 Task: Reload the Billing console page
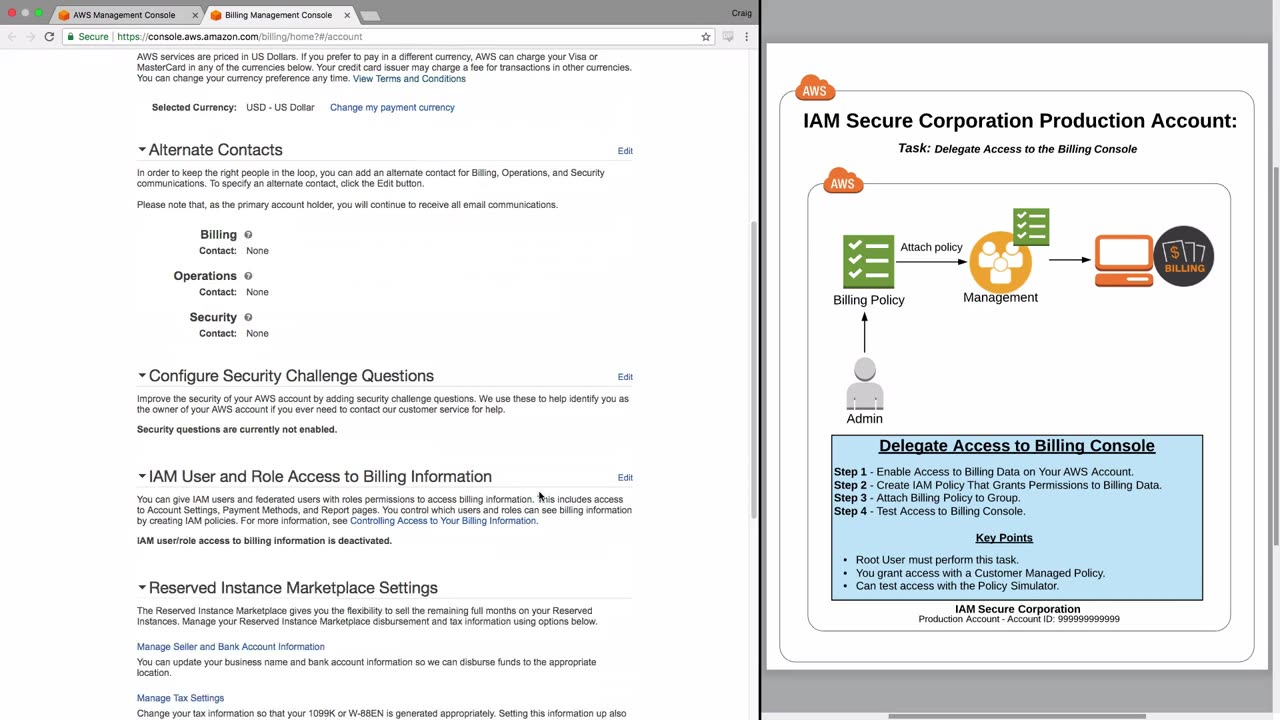[49, 36]
